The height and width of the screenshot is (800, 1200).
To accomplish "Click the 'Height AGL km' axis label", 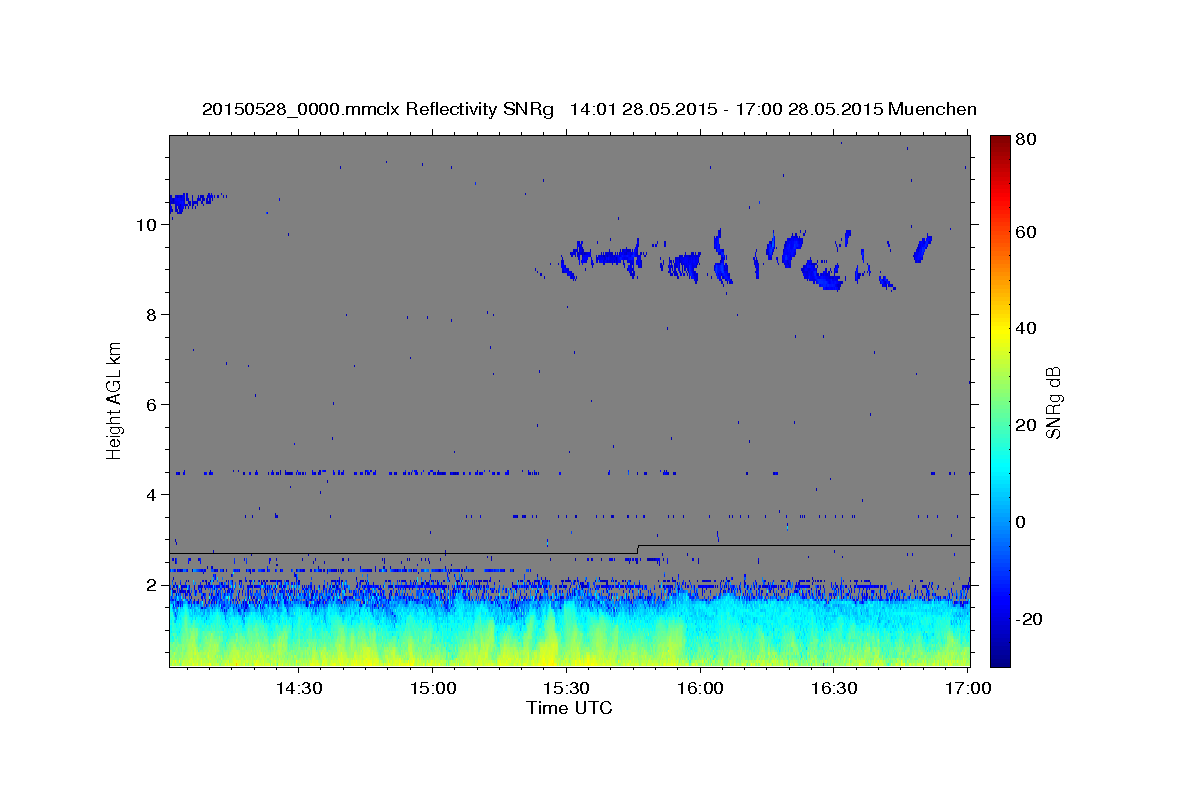I will point(115,400).
